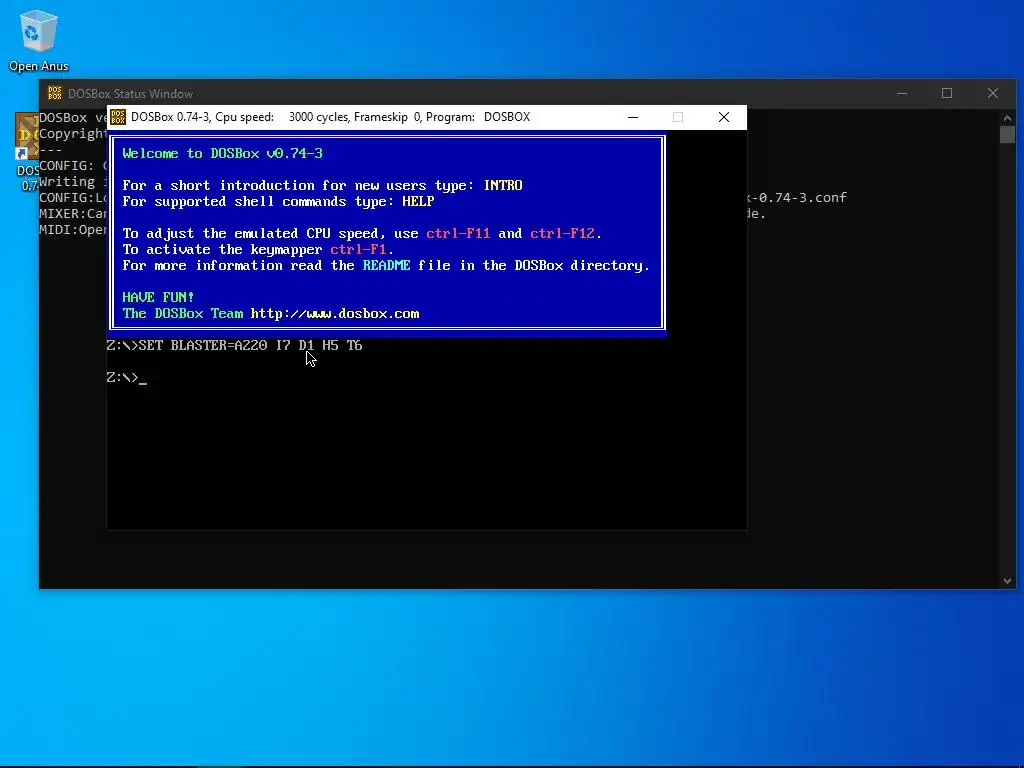
Task: Click the Z:\> prompt with blinking cursor
Action: (x=127, y=377)
